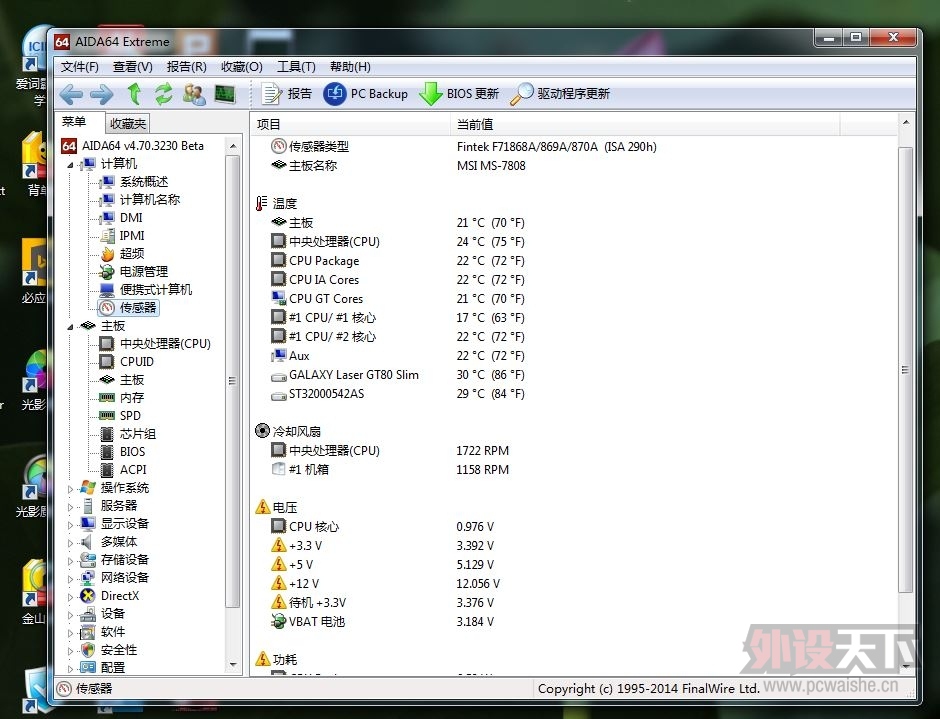Select 中央处理器(CPU) under 主板 in tree
This screenshot has height=719, width=940.
(165, 344)
